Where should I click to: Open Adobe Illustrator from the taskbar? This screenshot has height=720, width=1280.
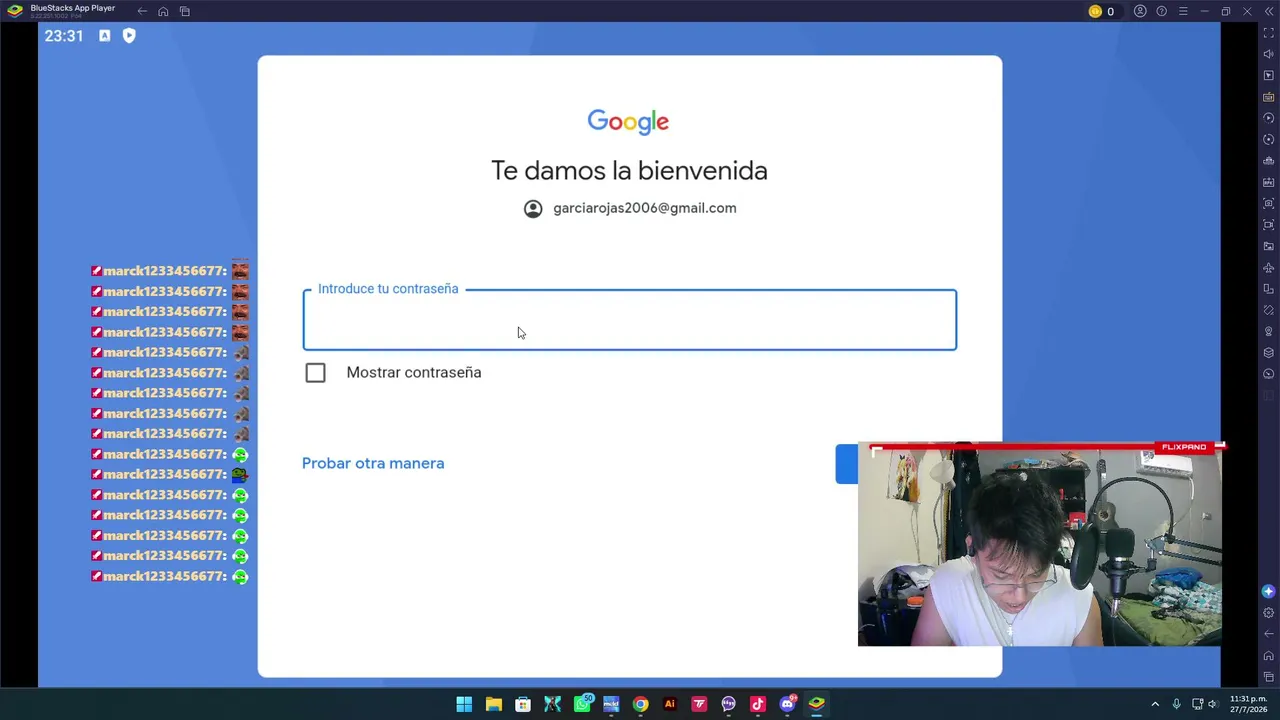(x=669, y=704)
